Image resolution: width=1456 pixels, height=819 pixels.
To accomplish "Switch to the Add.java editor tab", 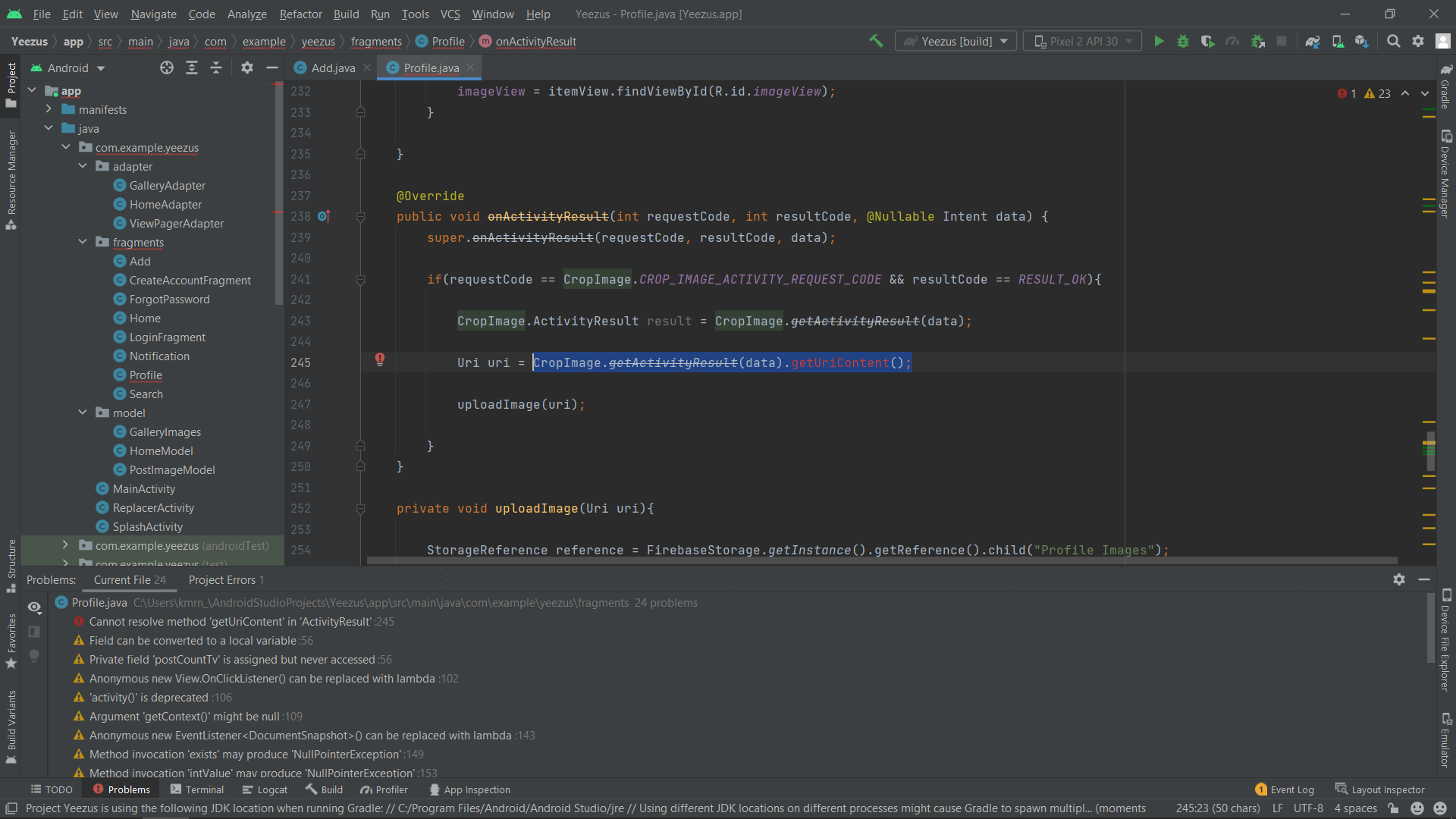I will [331, 67].
